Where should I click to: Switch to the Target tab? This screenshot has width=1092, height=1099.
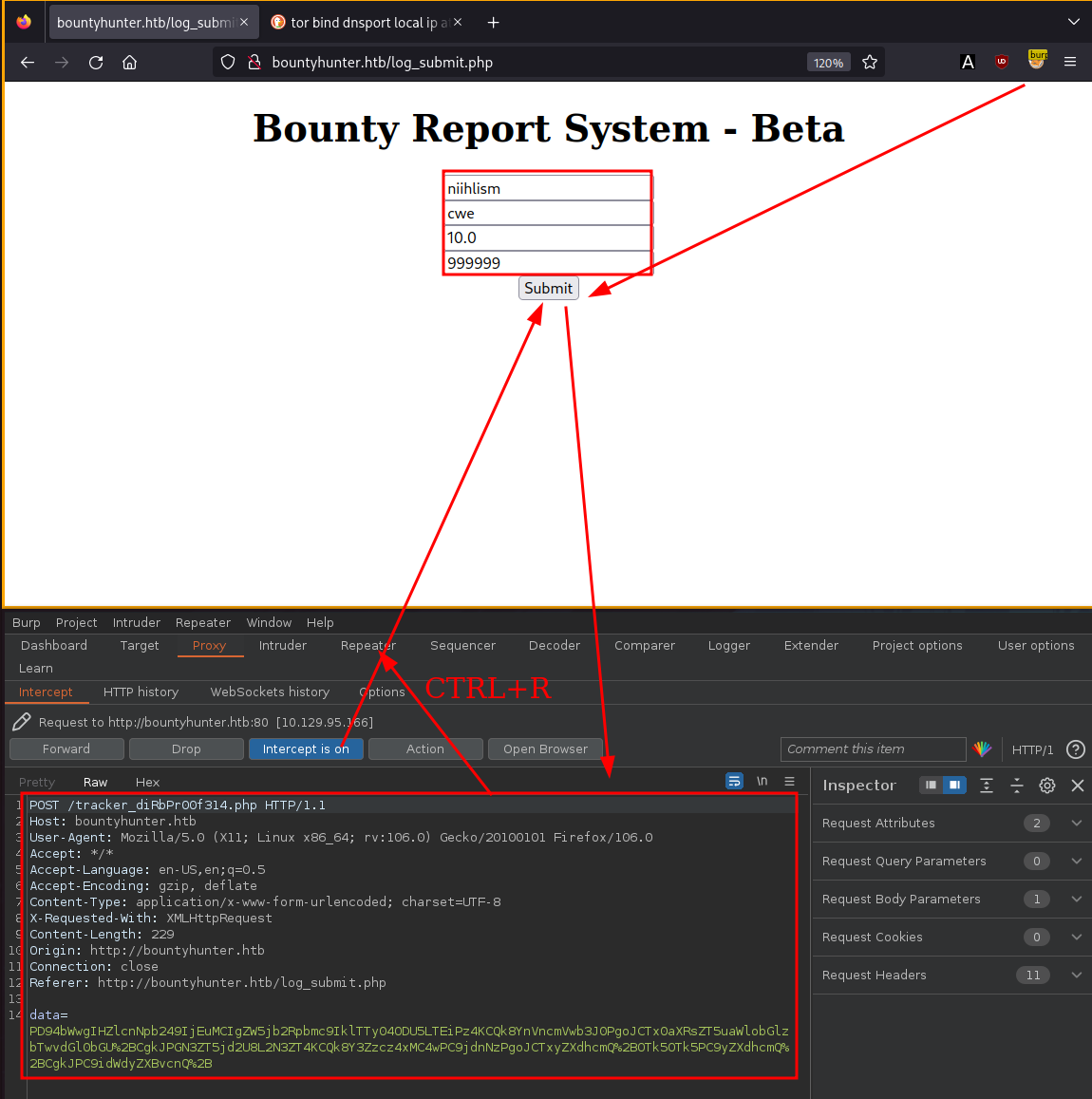point(140,646)
